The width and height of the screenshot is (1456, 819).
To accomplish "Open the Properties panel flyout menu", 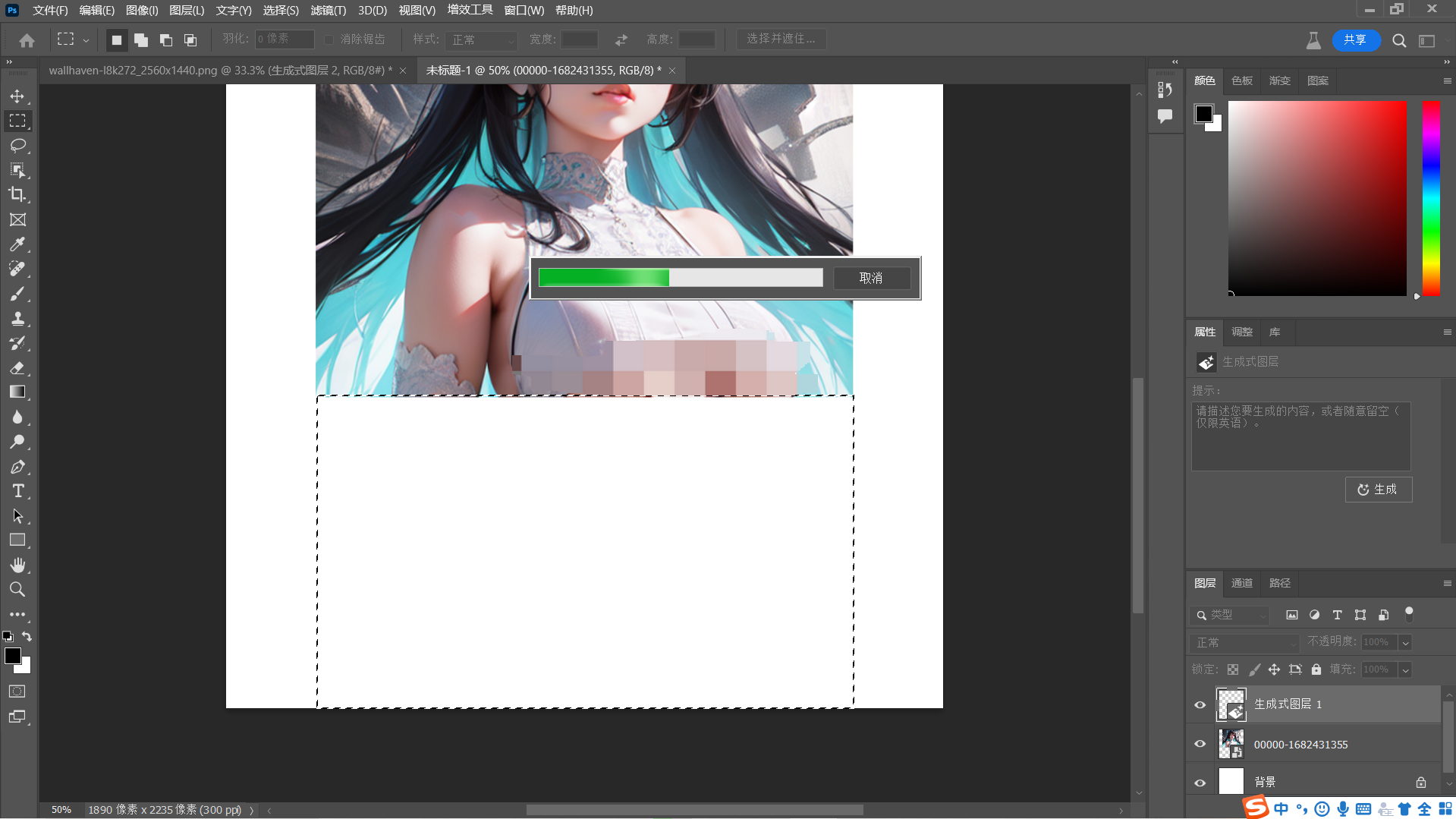I will [1447, 332].
